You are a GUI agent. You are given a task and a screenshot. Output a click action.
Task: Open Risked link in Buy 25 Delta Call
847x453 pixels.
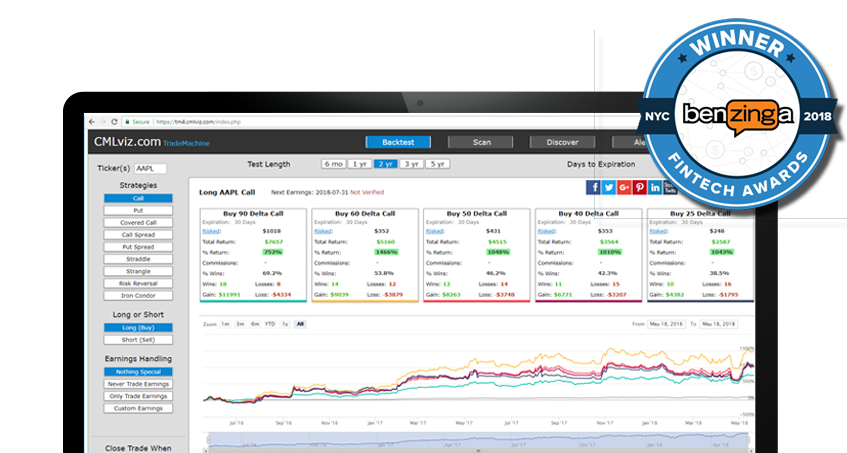pyautogui.click(x=658, y=231)
